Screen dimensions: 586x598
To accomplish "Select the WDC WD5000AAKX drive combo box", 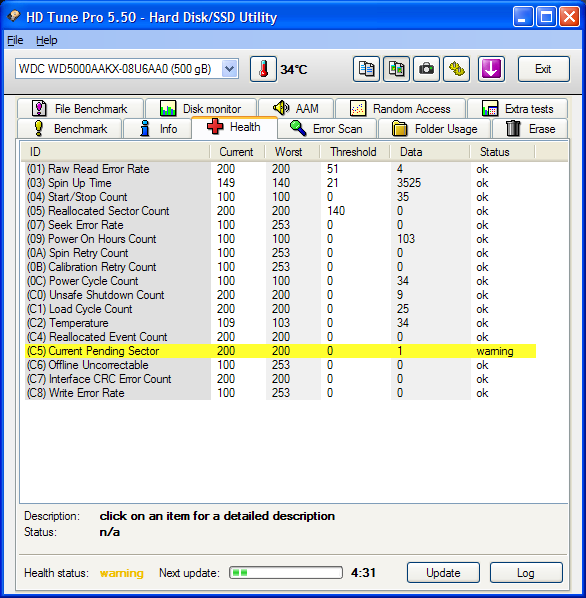I will 127,69.
